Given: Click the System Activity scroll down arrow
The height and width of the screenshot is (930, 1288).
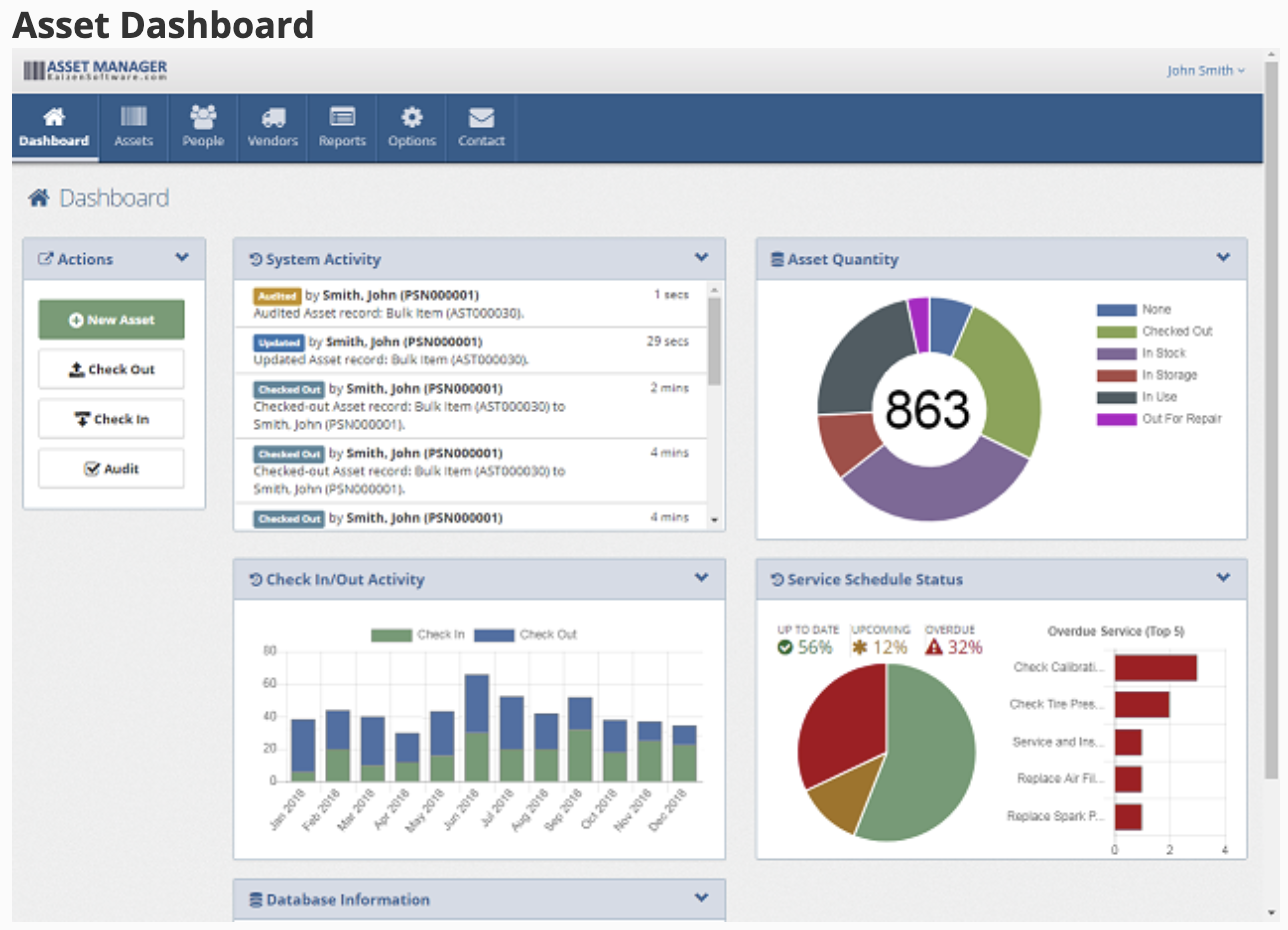Looking at the screenshot, I should tap(714, 521).
